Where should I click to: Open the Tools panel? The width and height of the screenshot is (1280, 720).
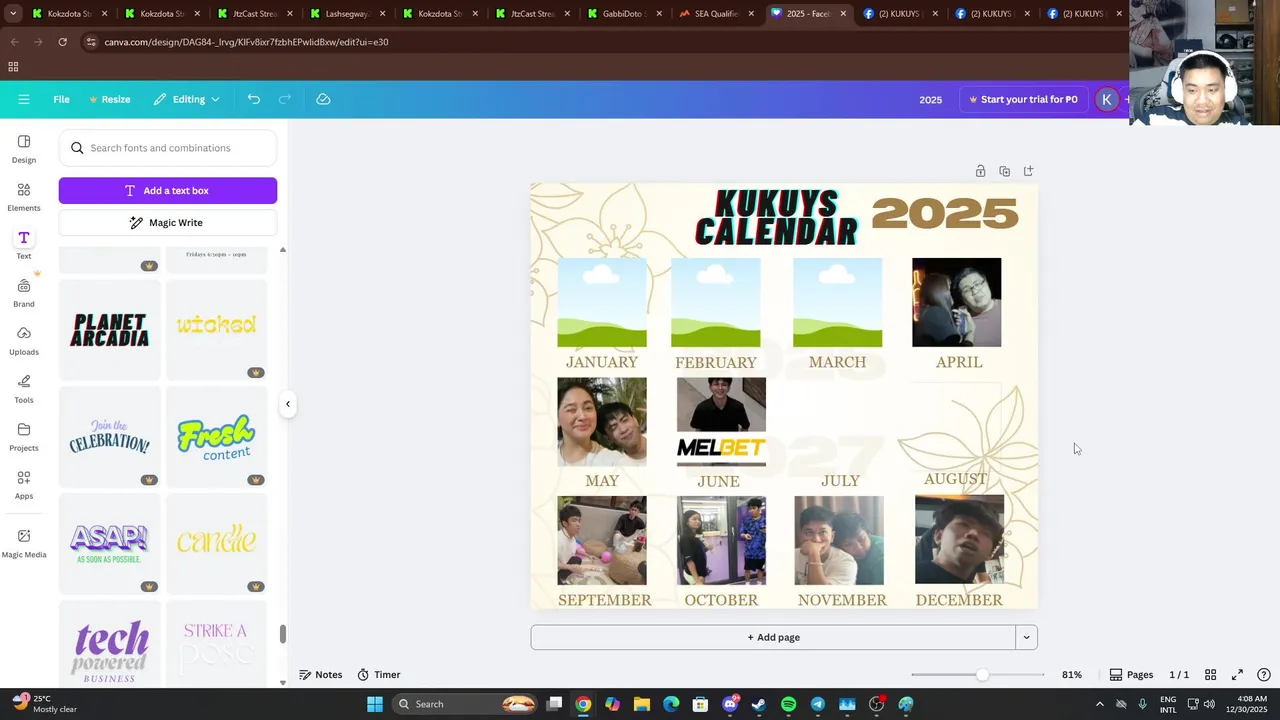coord(24,389)
